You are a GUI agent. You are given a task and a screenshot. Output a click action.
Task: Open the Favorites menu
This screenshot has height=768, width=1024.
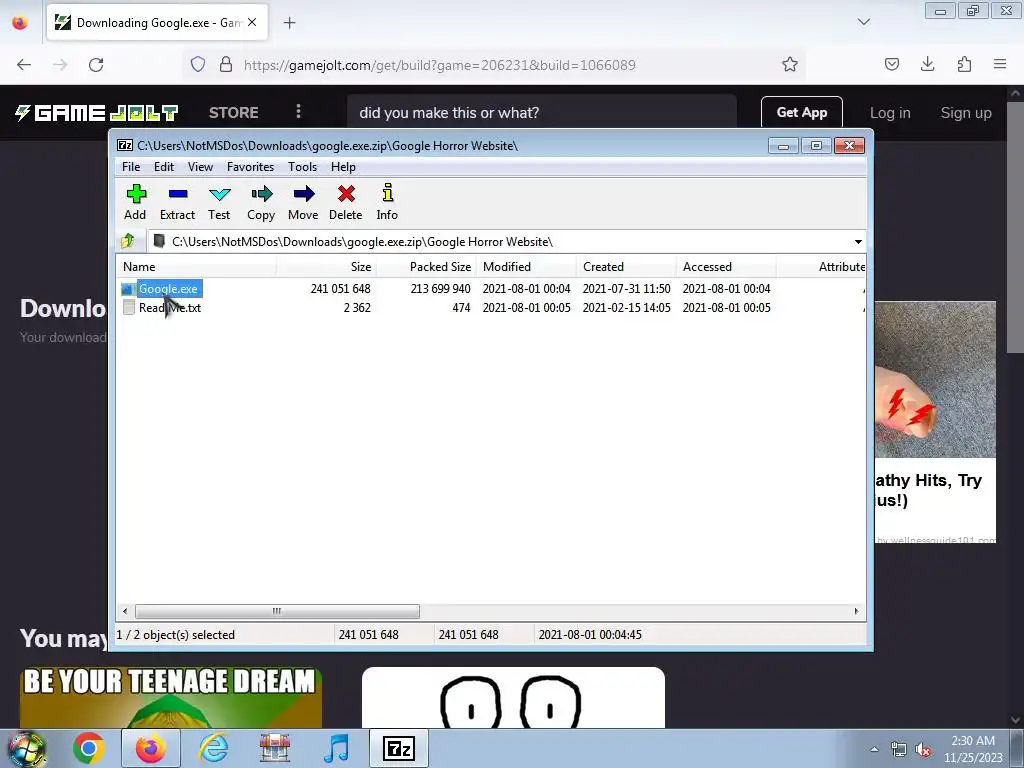(x=250, y=167)
